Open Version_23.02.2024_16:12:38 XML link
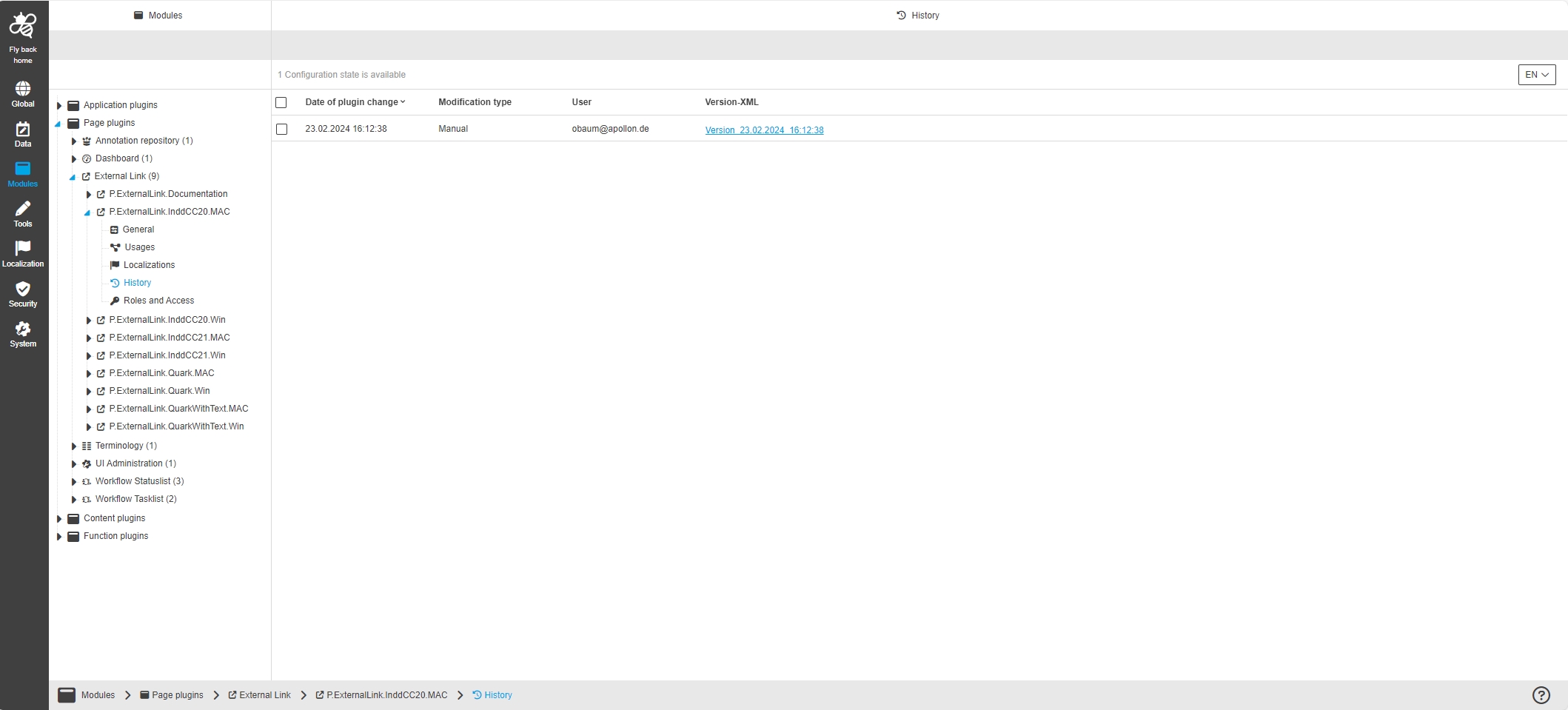1568x710 pixels. 764,130
